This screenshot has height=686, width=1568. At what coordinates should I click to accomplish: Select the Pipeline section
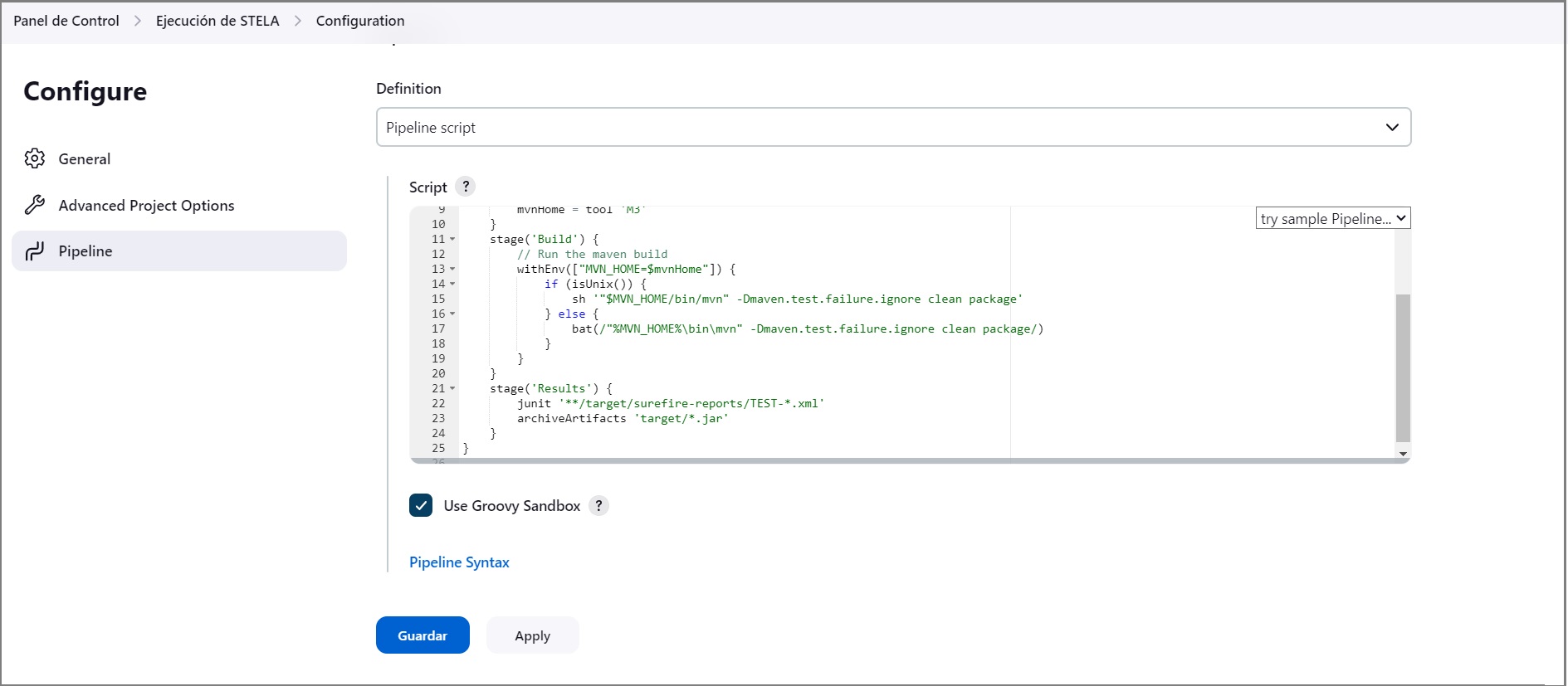pos(179,251)
